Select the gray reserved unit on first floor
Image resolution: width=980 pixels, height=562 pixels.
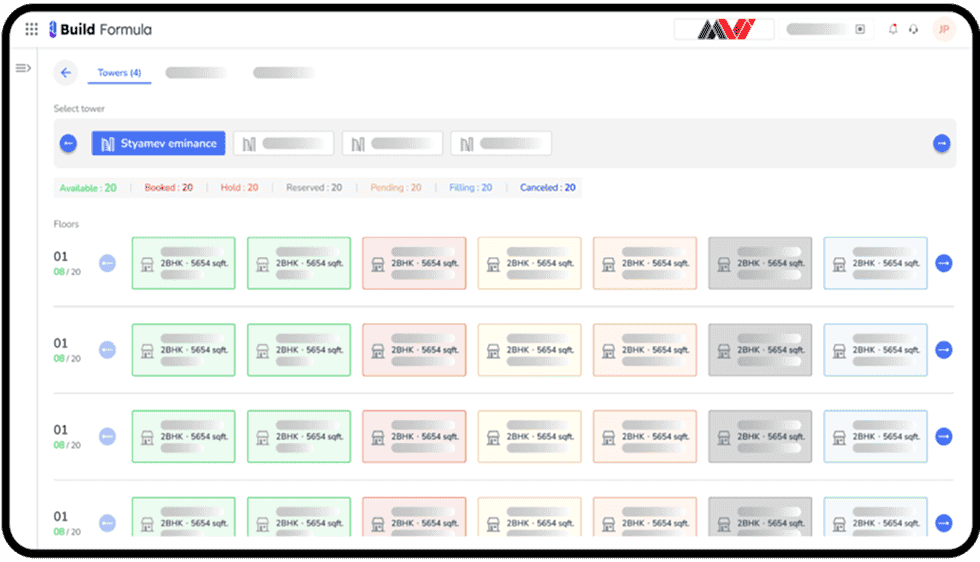[760, 264]
